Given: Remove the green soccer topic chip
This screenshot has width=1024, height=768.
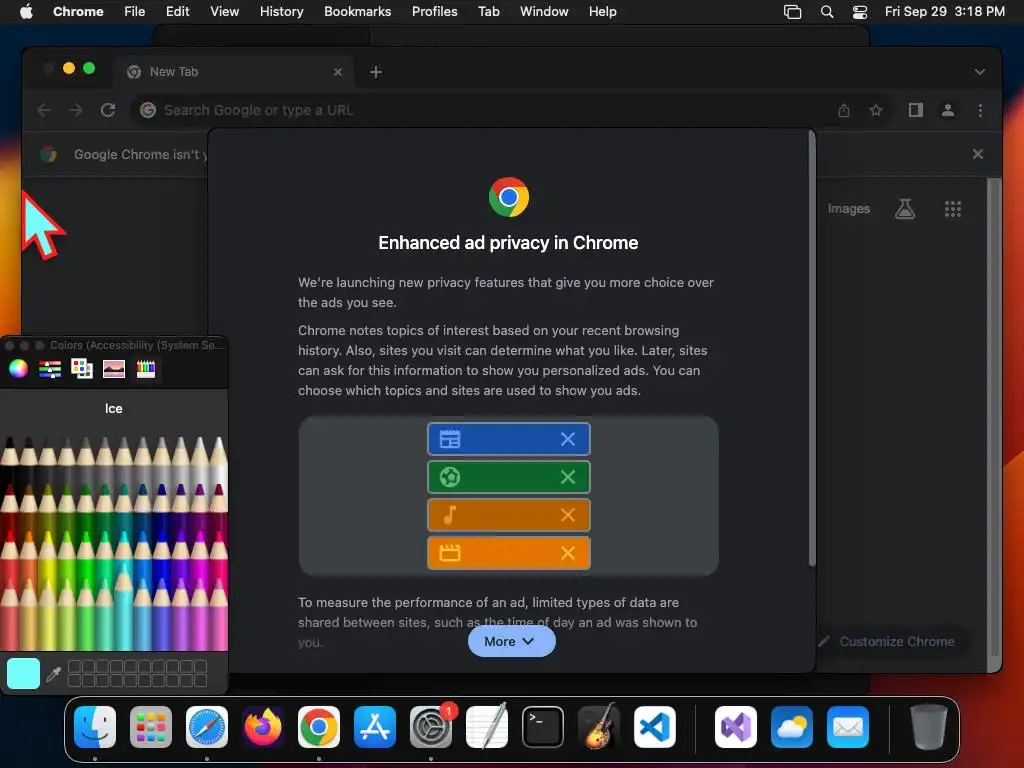Looking at the screenshot, I should click(568, 477).
